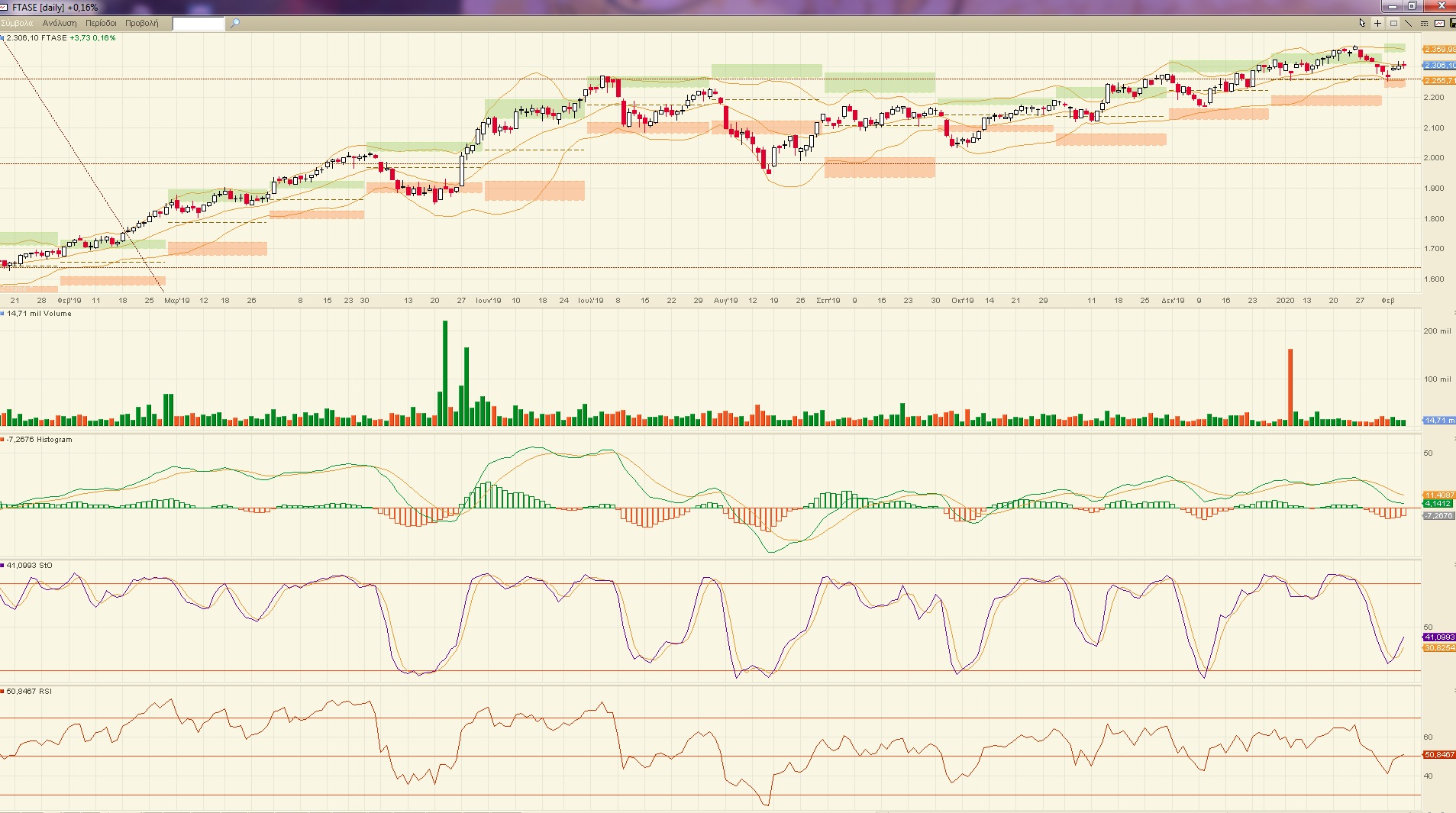Click the purple marker beside StO label
Image resolution: width=1456 pixels, height=813 pixels.
[2, 566]
